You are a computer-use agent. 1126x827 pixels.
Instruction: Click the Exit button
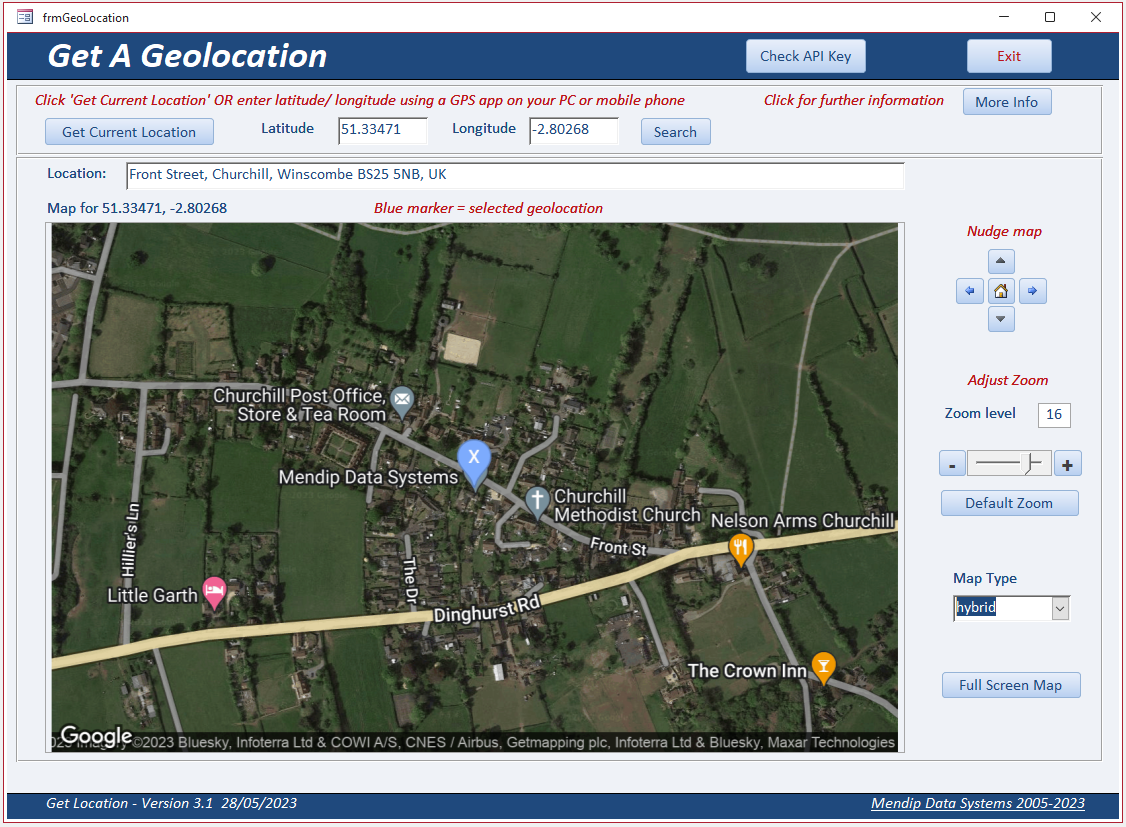[x=1009, y=56]
